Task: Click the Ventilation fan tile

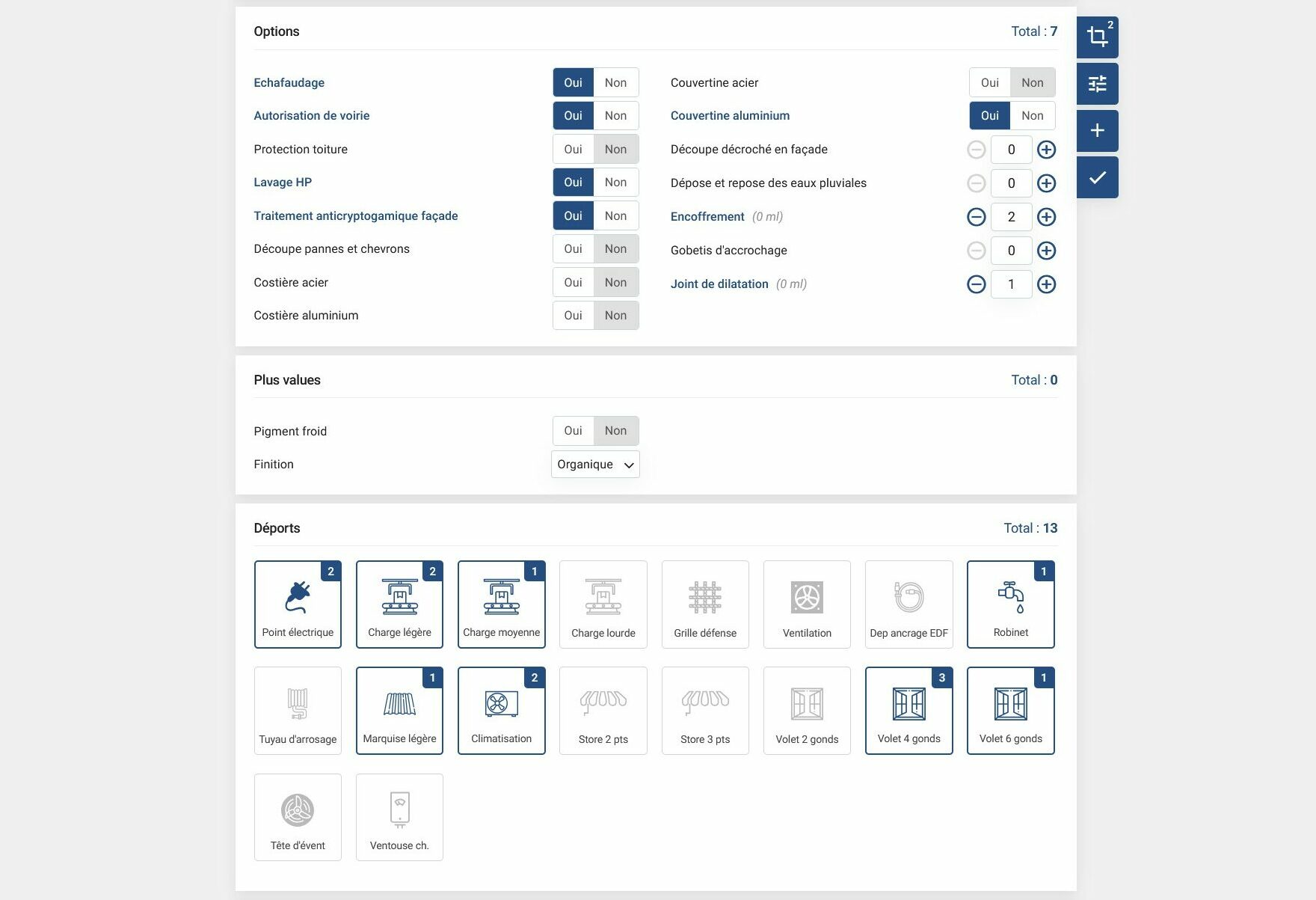Action: coord(807,604)
